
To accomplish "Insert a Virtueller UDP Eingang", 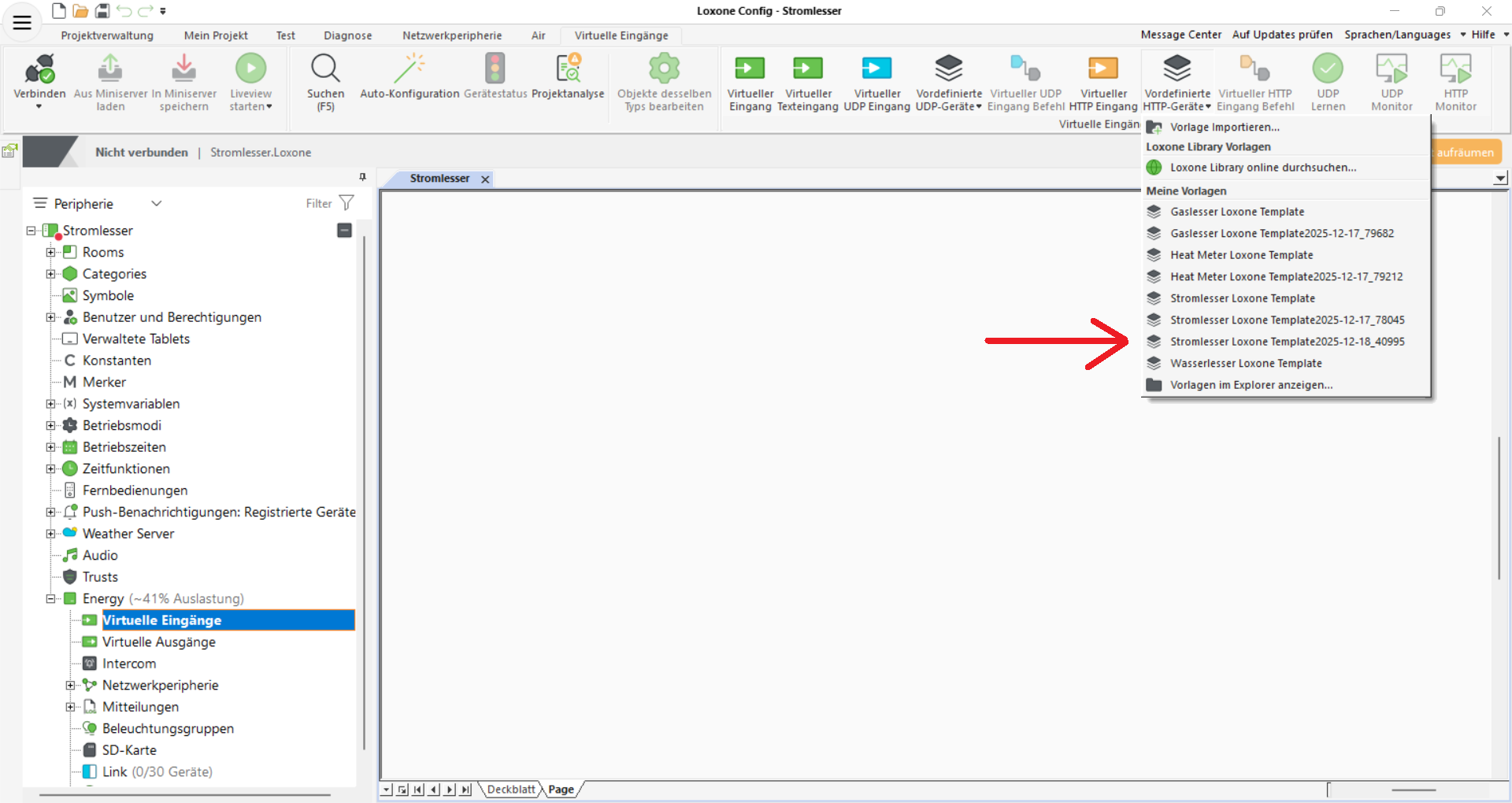I will [x=876, y=69].
